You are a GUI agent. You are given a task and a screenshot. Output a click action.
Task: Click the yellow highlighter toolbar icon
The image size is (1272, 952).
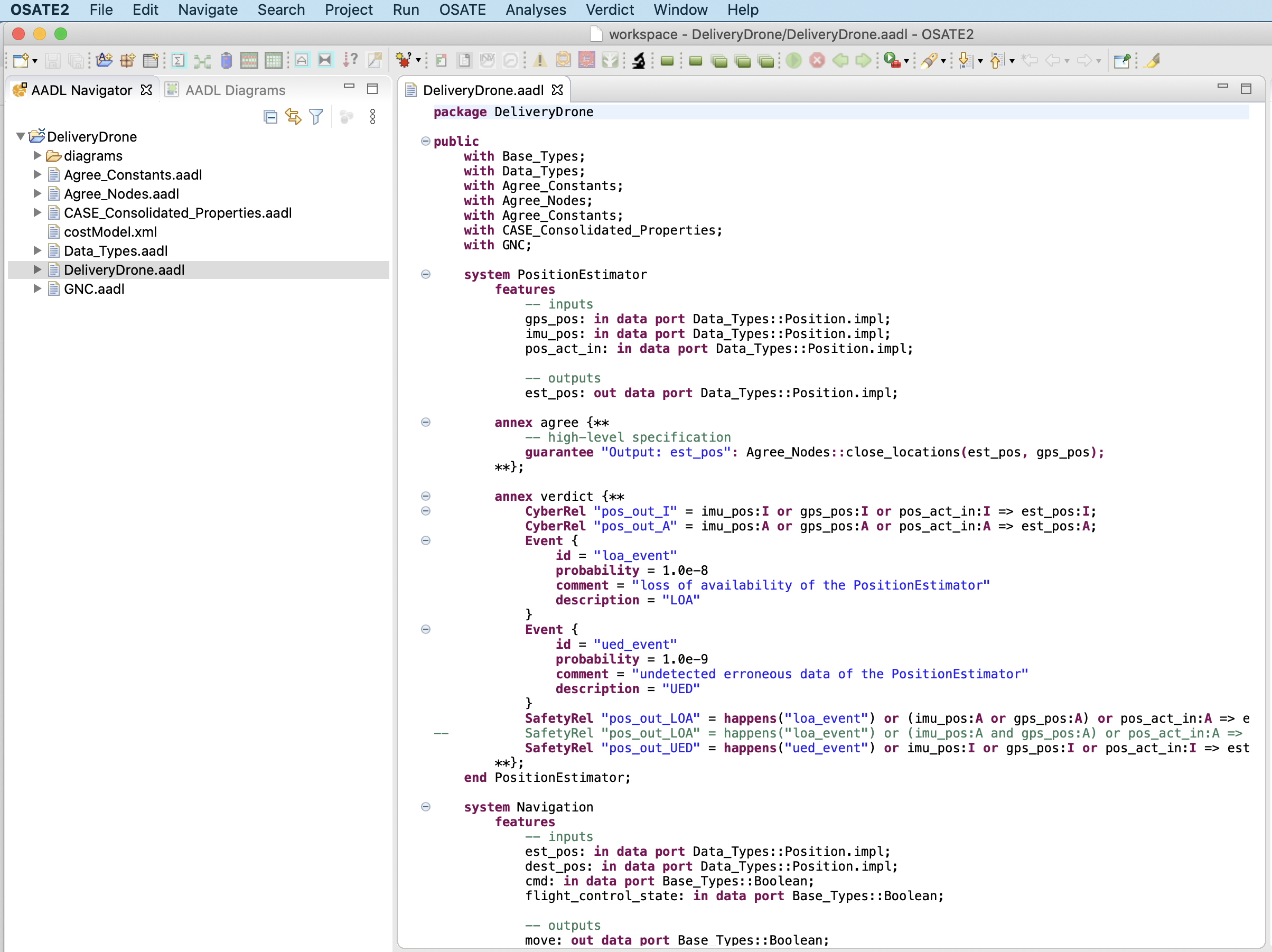coord(1153,60)
